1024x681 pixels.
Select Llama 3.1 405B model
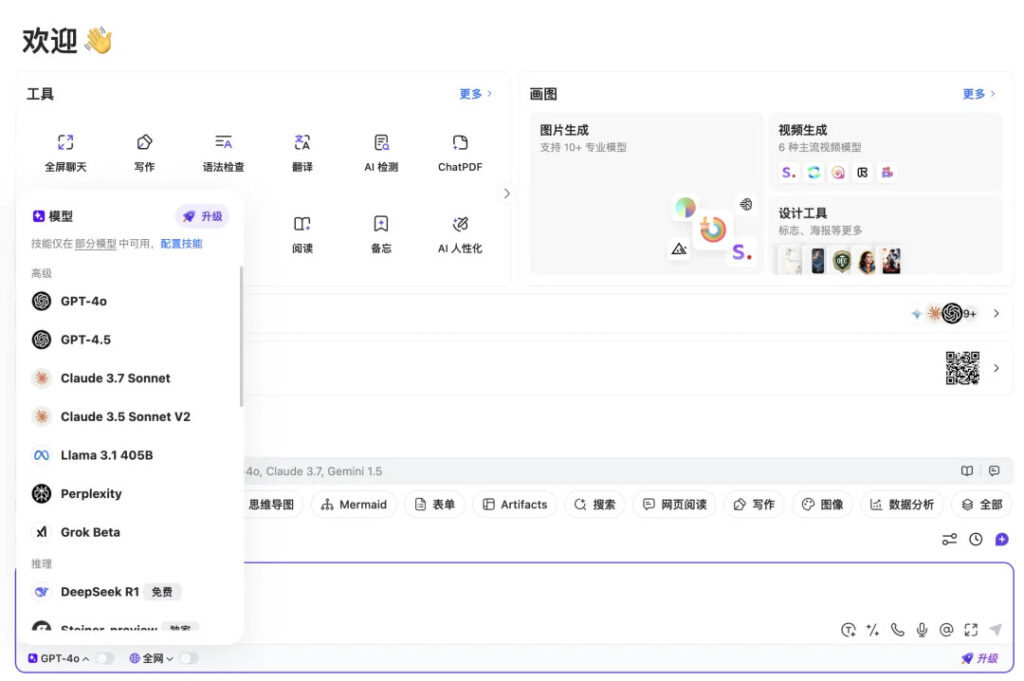[131, 455]
